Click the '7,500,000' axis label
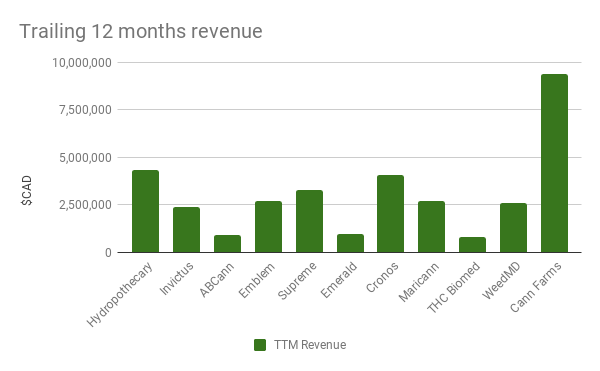The height and width of the screenshot is (371, 600). 85,110
